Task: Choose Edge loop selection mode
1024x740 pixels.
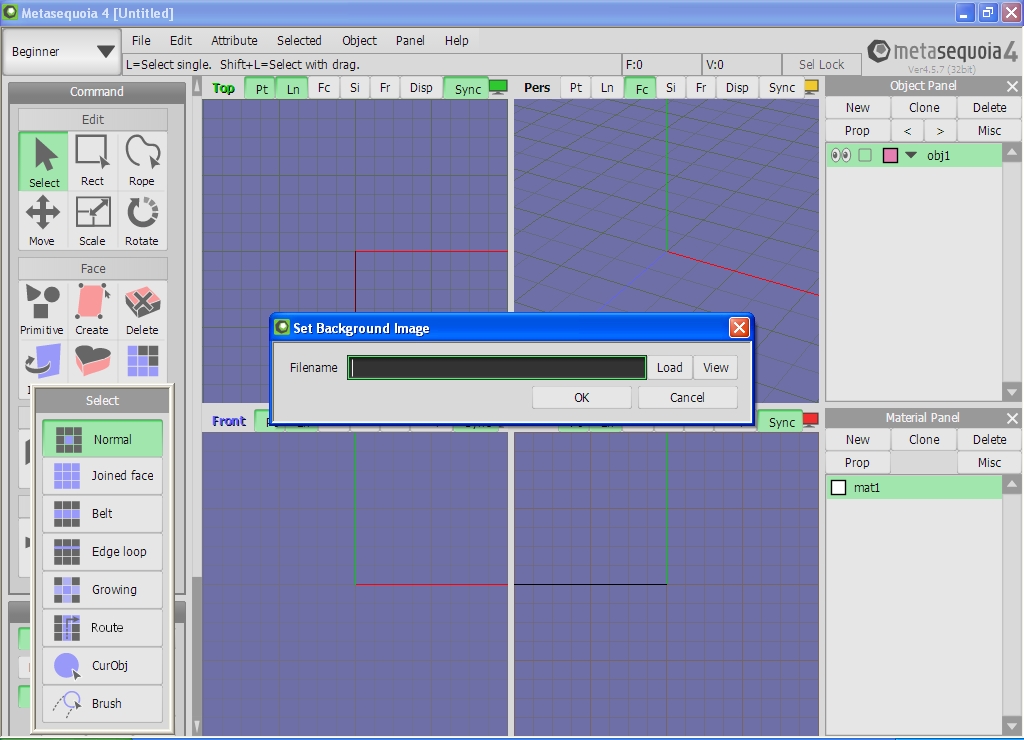Action: click(x=102, y=552)
